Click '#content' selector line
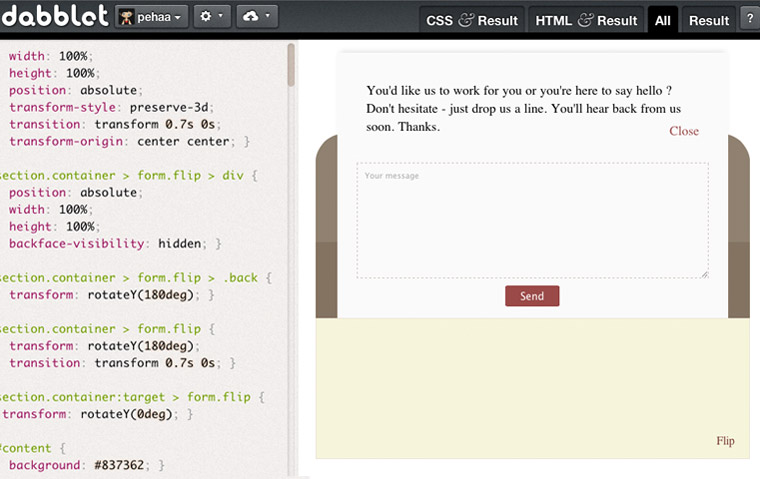 click(25, 448)
